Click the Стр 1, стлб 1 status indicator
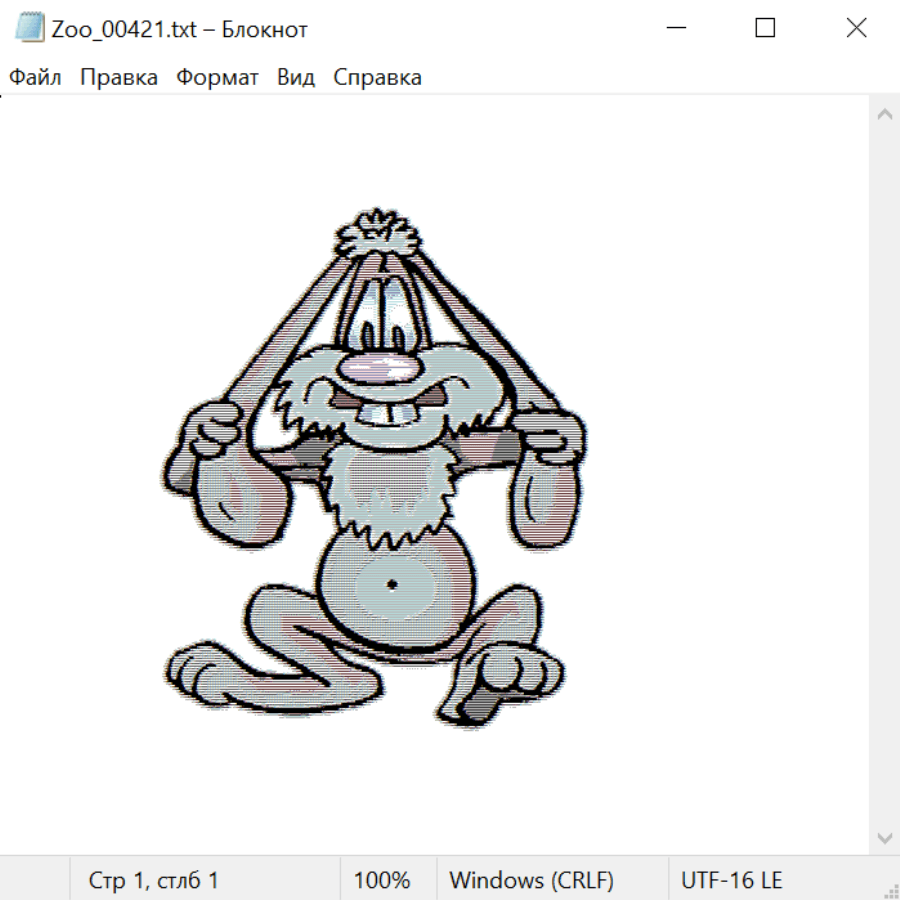This screenshot has width=900, height=900. (153, 881)
